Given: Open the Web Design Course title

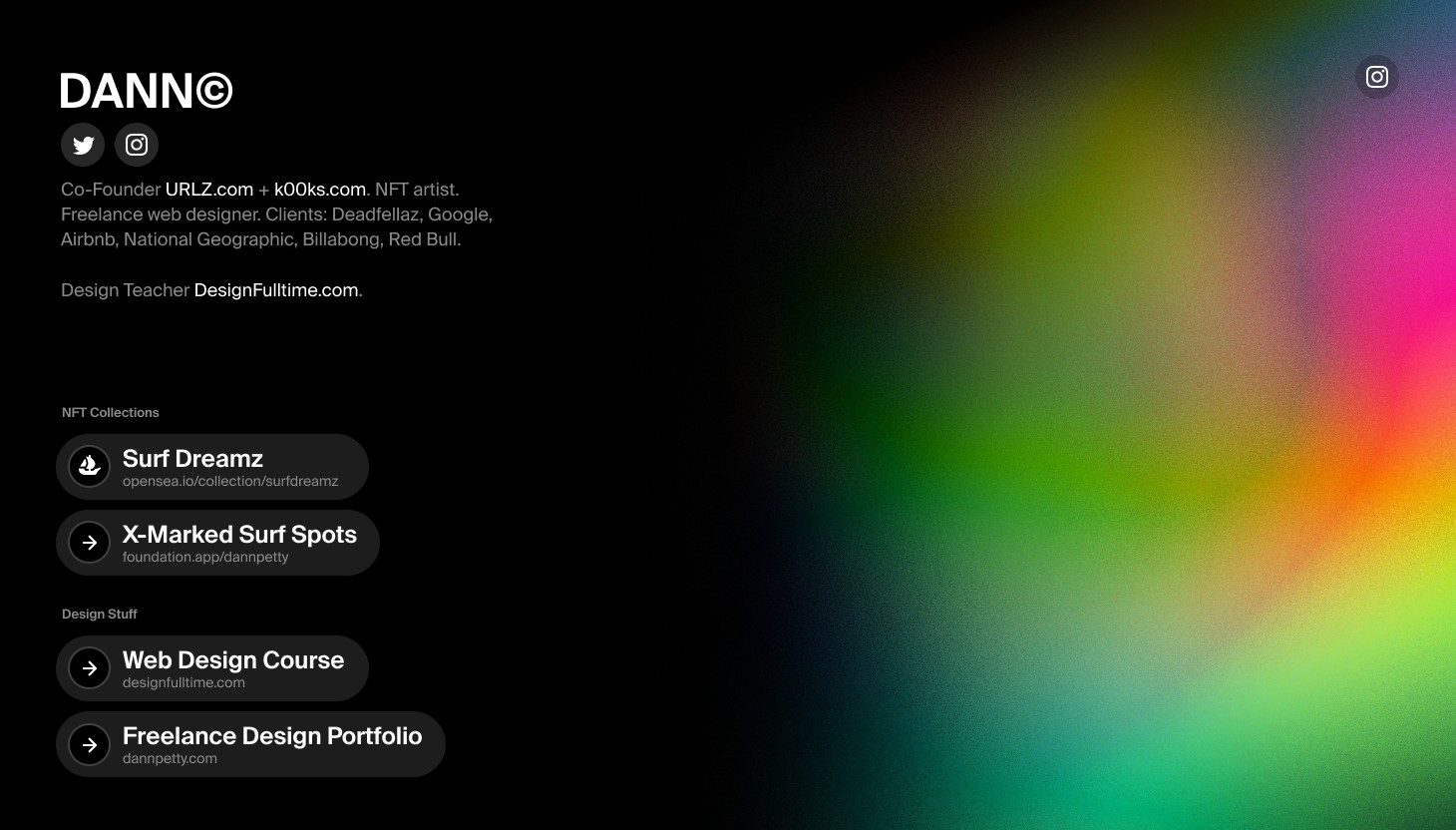Looking at the screenshot, I should [233, 660].
